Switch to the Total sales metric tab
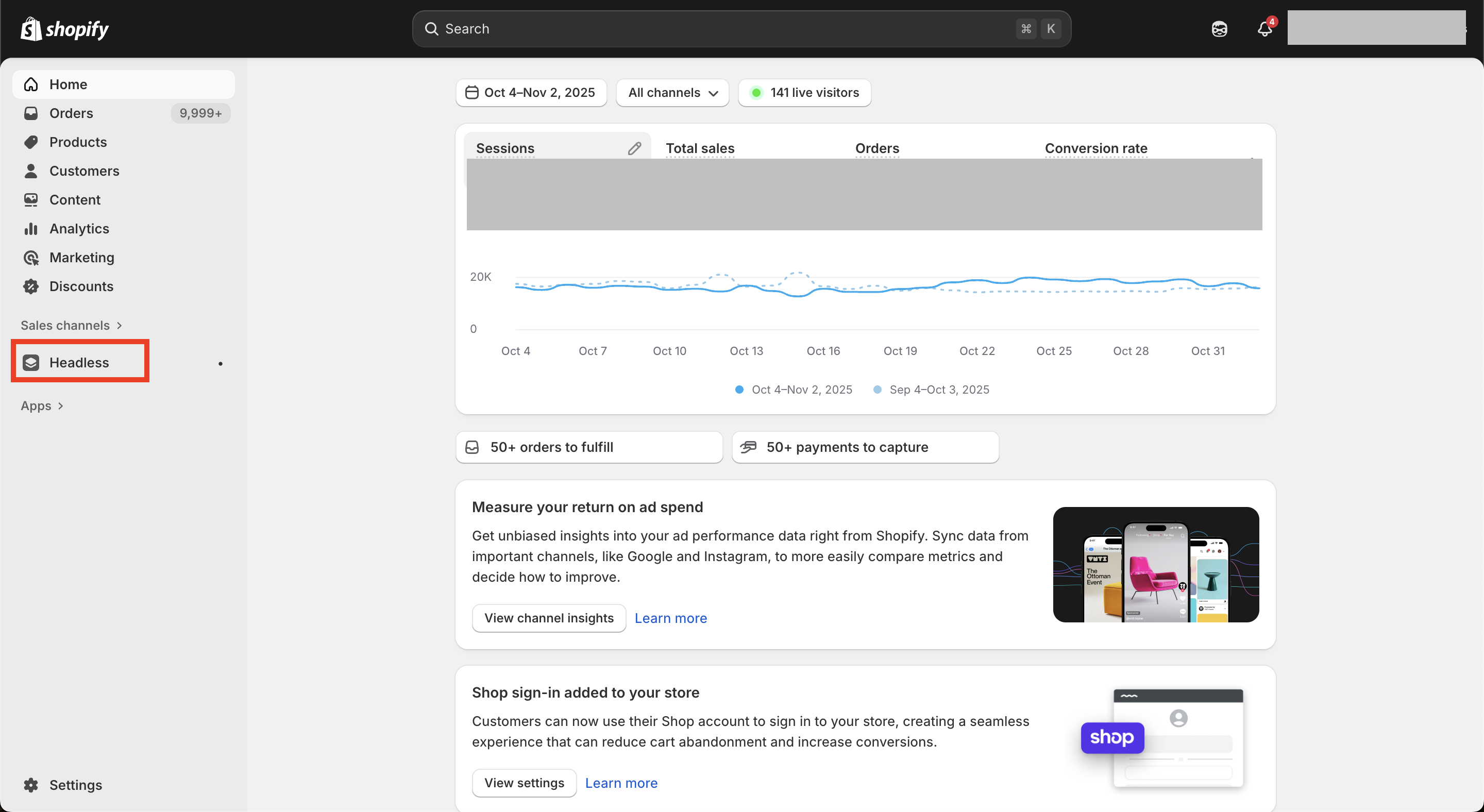Image resolution: width=1484 pixels, height=812 pixels. (700, 148)
